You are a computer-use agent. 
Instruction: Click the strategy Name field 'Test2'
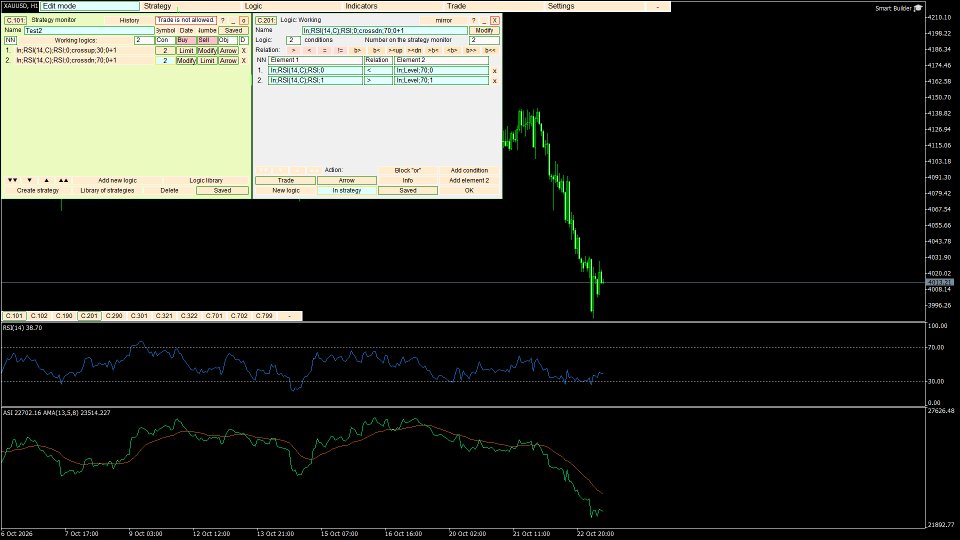(89, 31)
